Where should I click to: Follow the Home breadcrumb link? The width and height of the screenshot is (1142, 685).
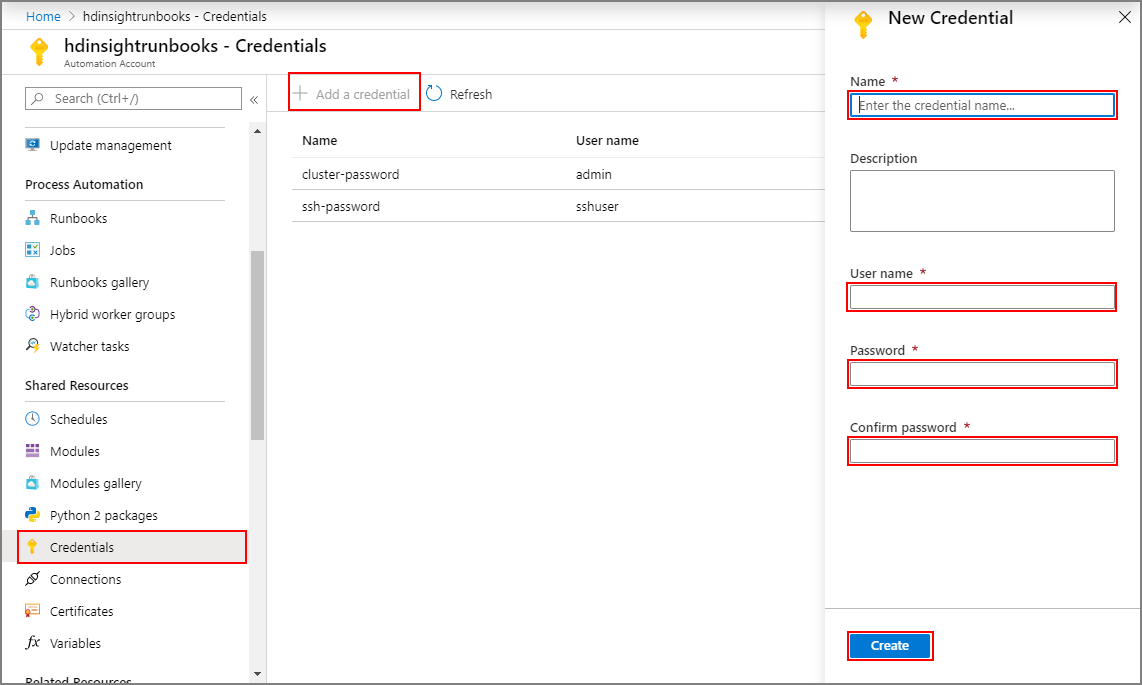click(43, 16)
